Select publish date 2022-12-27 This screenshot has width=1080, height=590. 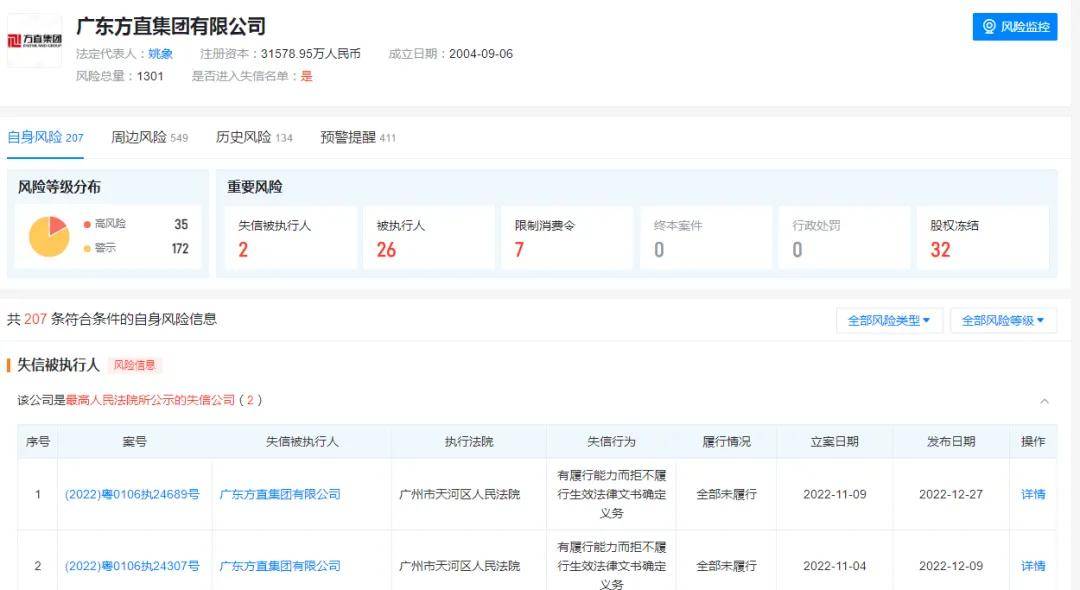pyautogui.click(x=951, y=494)
